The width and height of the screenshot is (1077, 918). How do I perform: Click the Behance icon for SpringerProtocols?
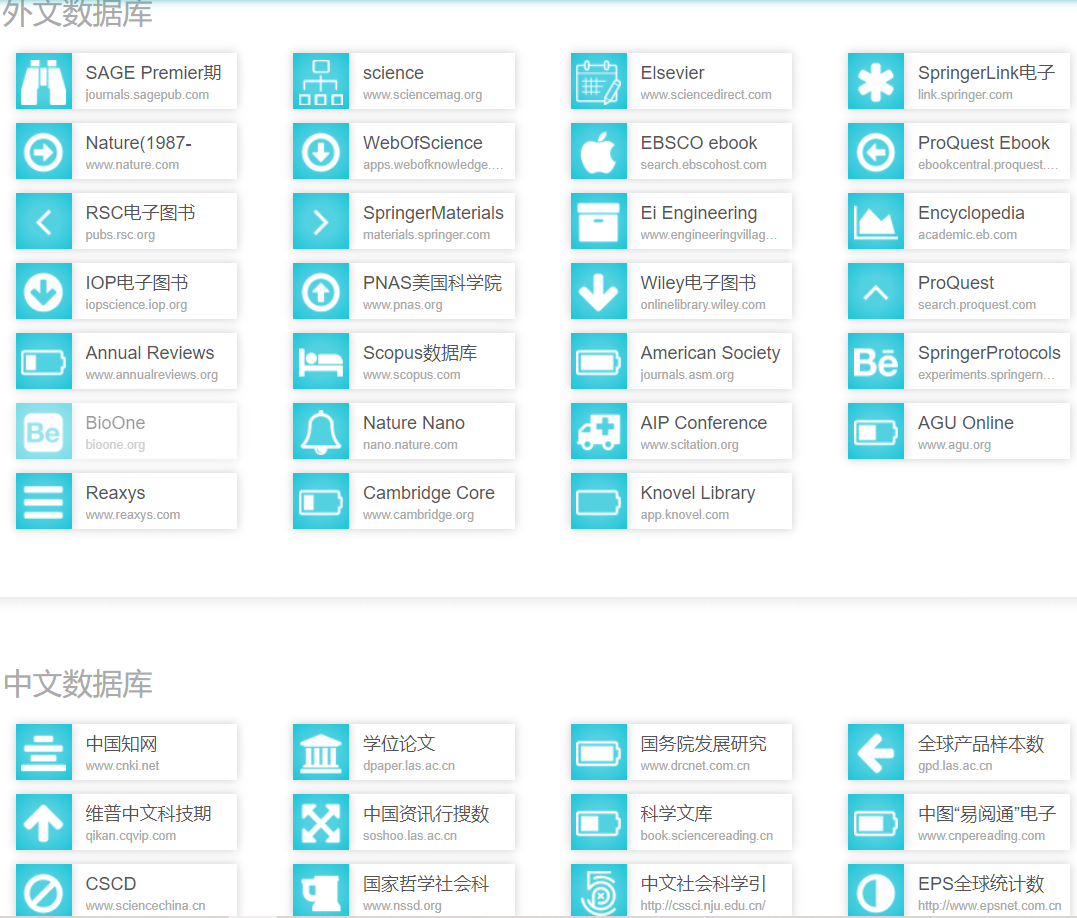pyautogui.click(x=876, y=361)
